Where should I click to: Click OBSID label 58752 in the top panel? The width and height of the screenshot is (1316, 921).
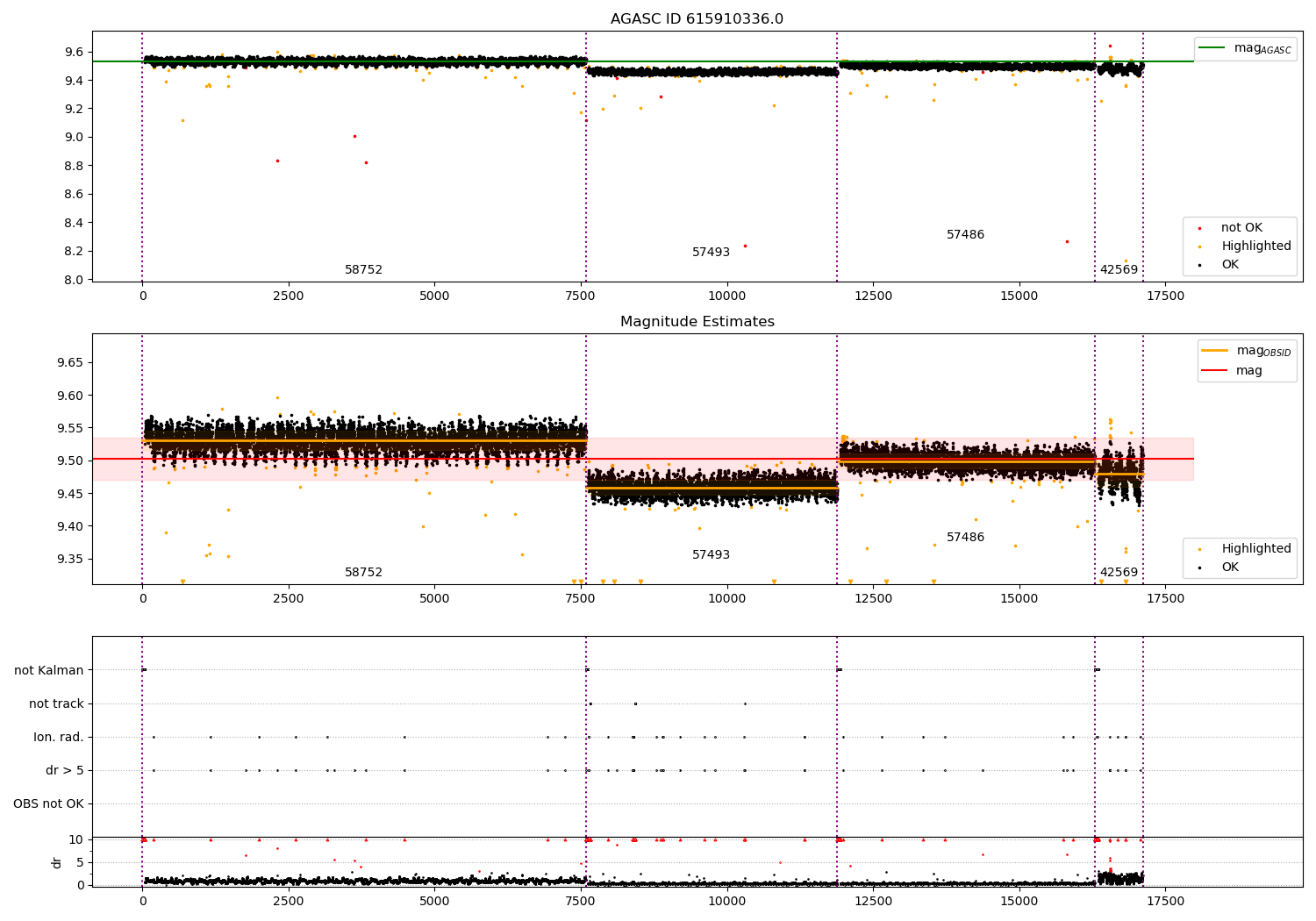(363, 270)
